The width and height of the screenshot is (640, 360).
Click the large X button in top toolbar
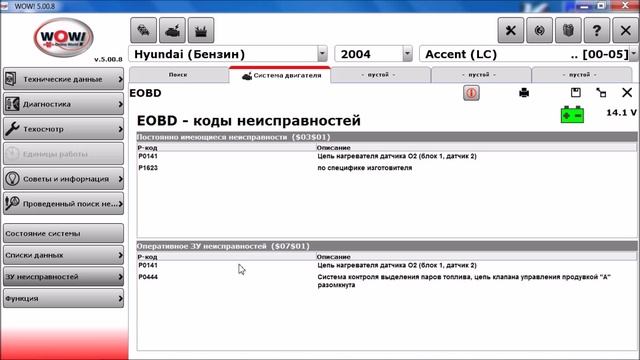[625, 30]
